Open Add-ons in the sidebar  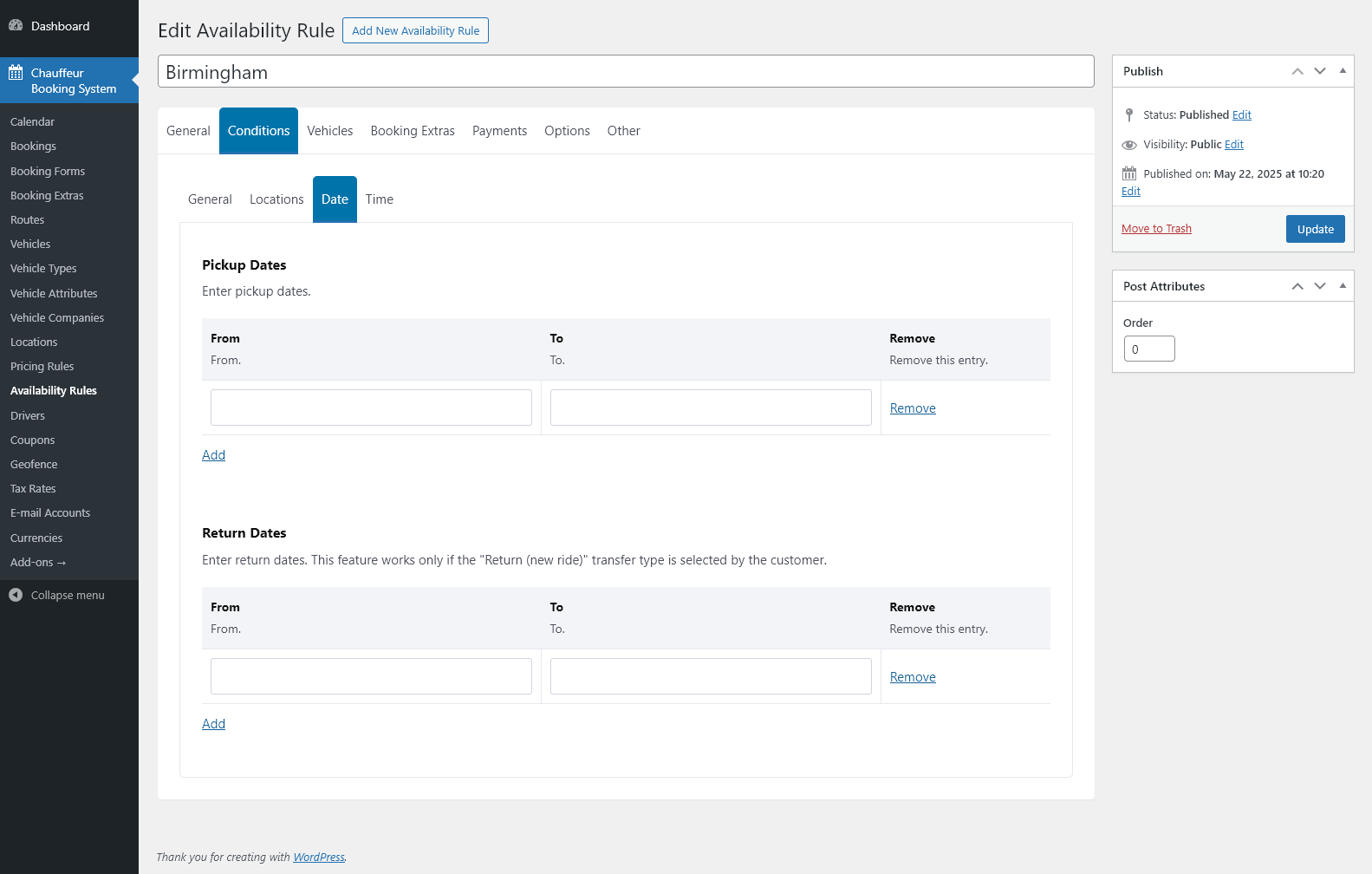click(x=38, y=563)
